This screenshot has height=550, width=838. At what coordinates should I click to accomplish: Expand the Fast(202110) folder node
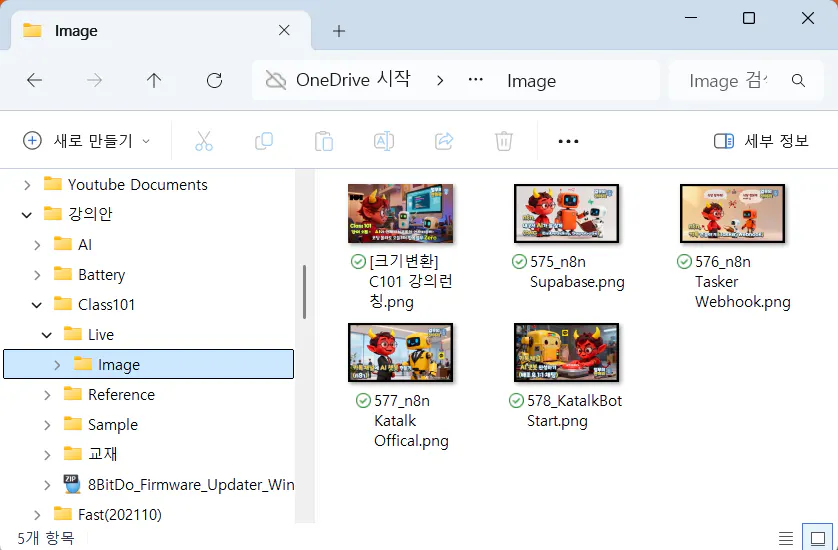pyautogui.click(x=37, y=514)
